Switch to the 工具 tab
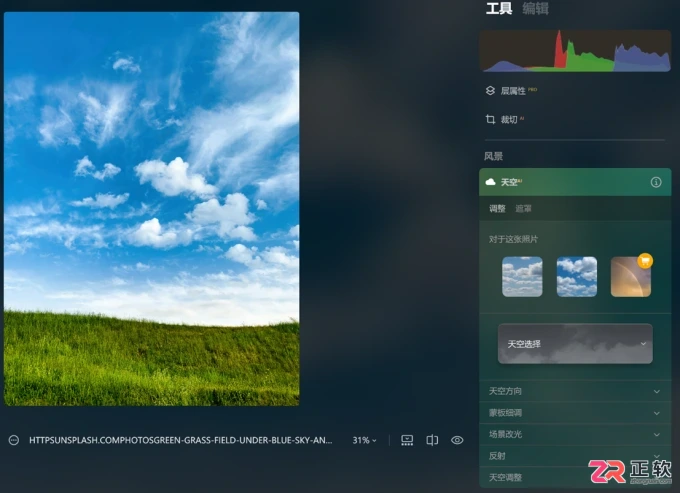The image size is (680, 493). (499, 8)
